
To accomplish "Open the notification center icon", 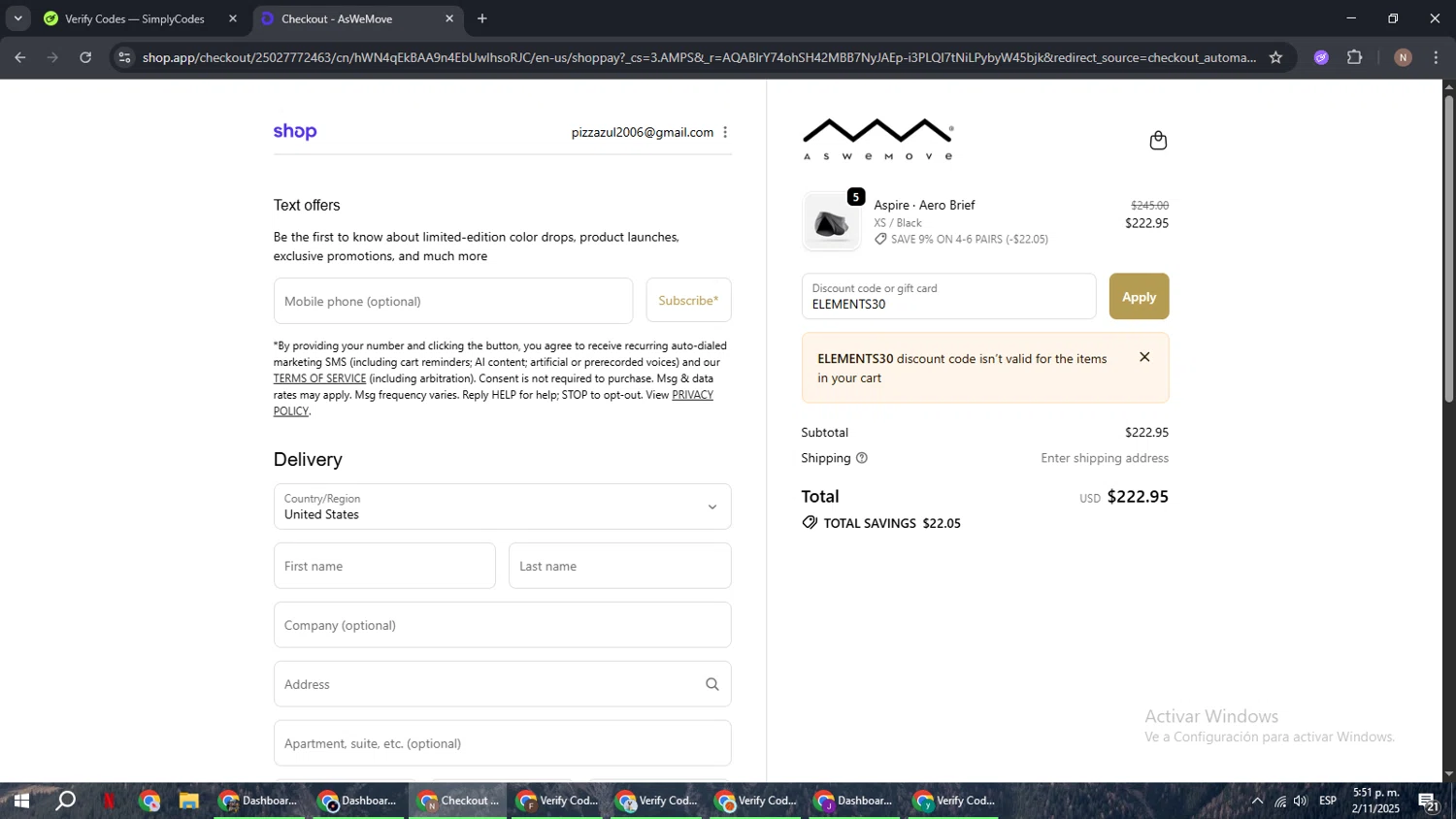I will (1429, 801).
